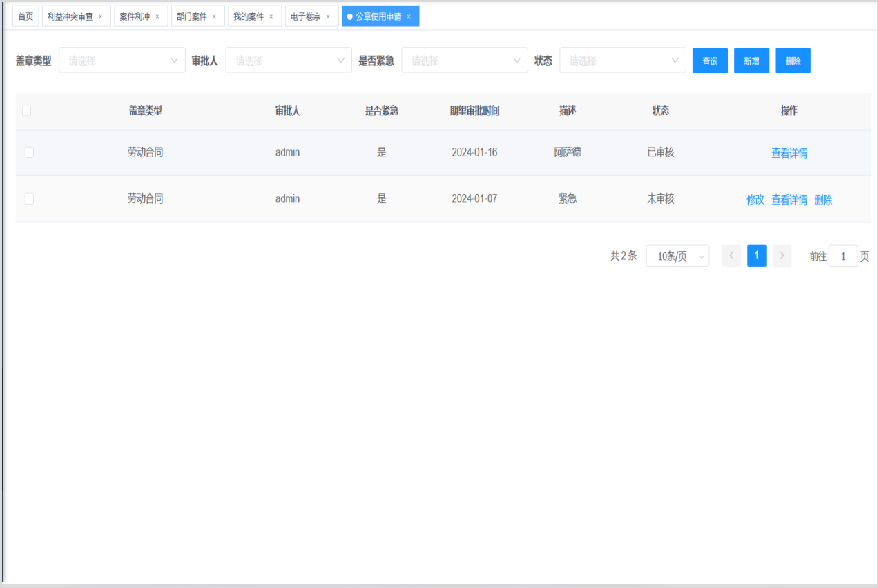The width and height of the screenshot is (878, 588).
Task: View details of the 已审核 row
Action: pos(789,153)
